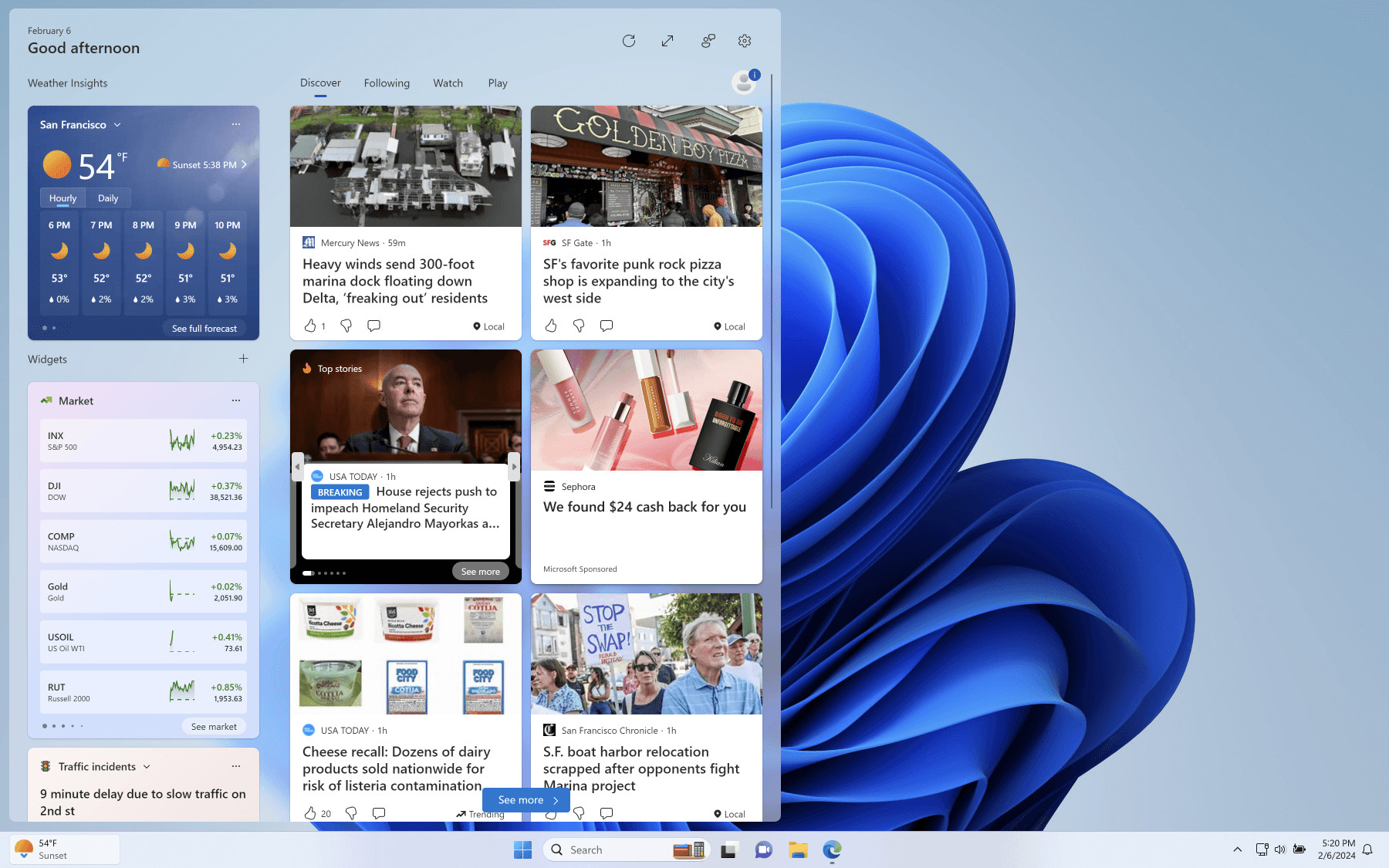Click the Top stories carousel page dots
Viewport: 1389px width, 868px height.
point(324,573)
